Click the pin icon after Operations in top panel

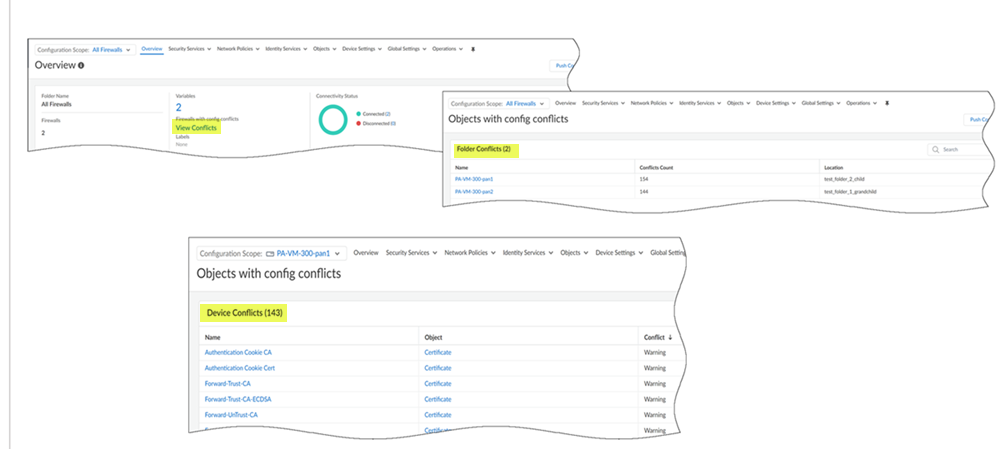pos(473,48)
